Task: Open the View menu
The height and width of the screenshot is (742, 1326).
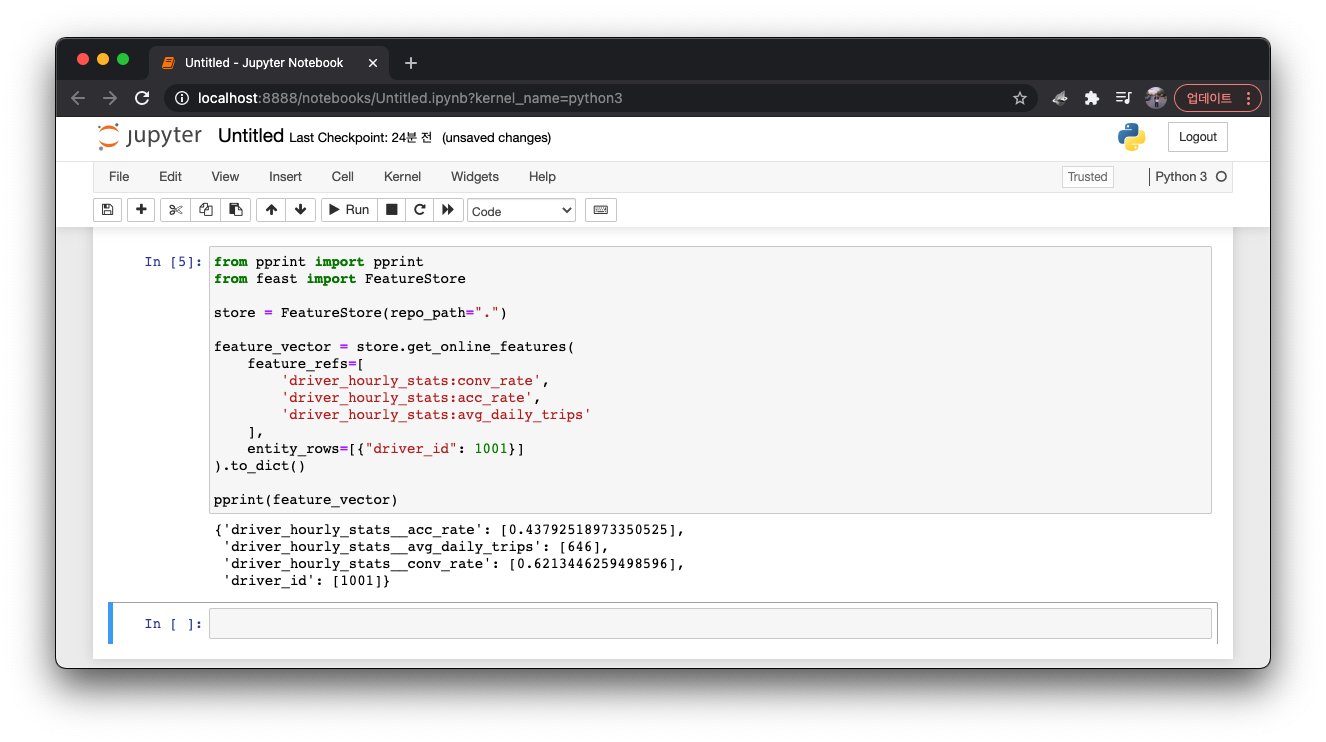Action: [225, 176]
